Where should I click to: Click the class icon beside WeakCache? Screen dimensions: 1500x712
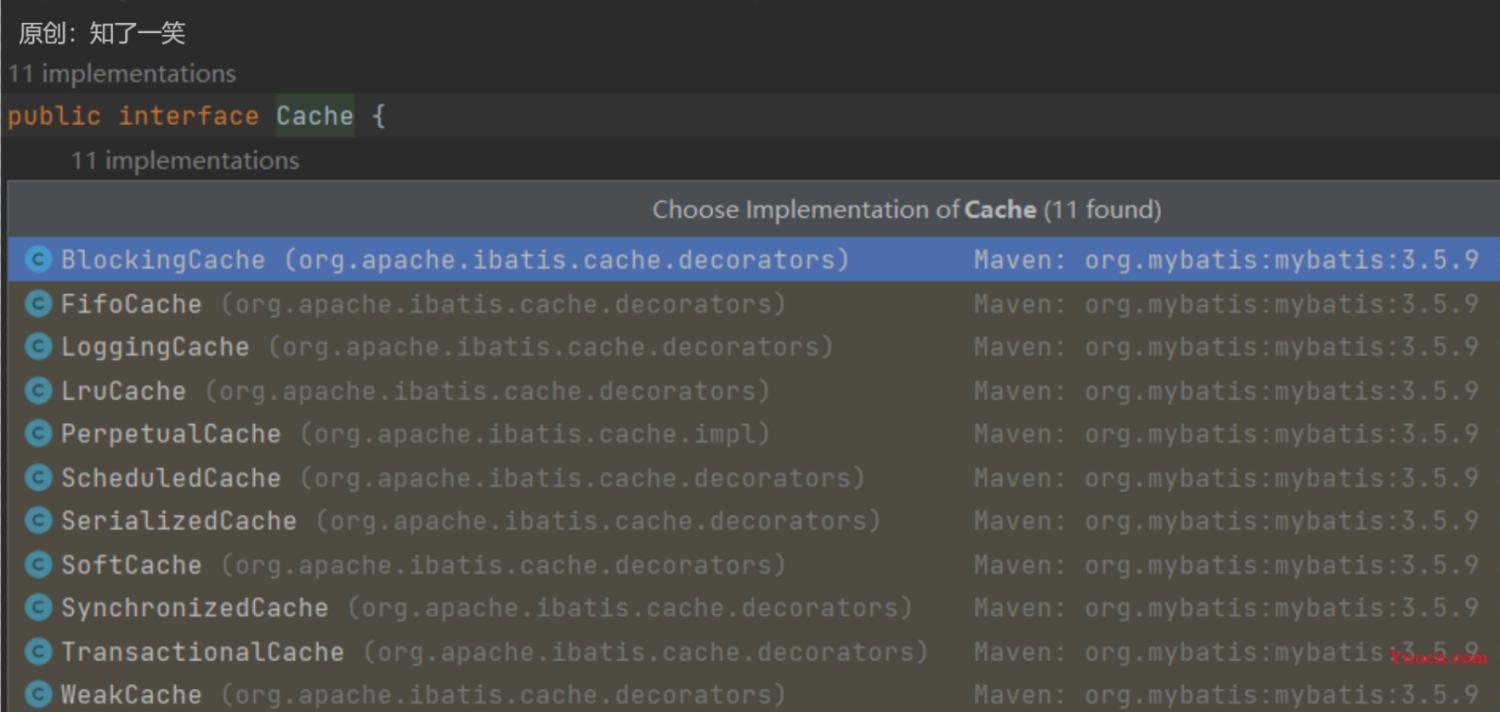38,695
